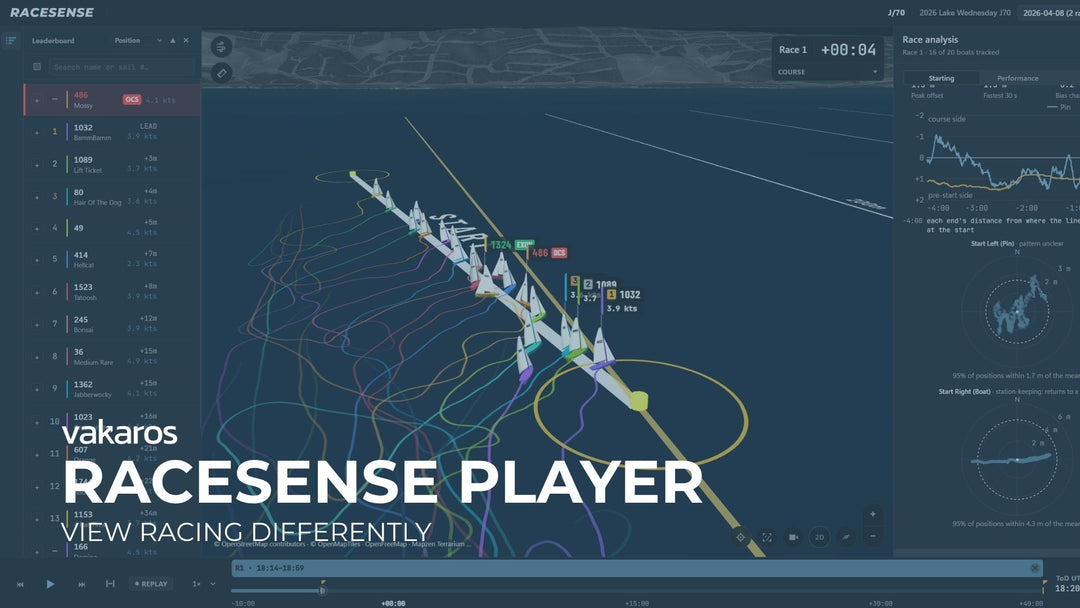Open map layer settings sliders icon
The image size is (1080, 608).
pos(221,47)
